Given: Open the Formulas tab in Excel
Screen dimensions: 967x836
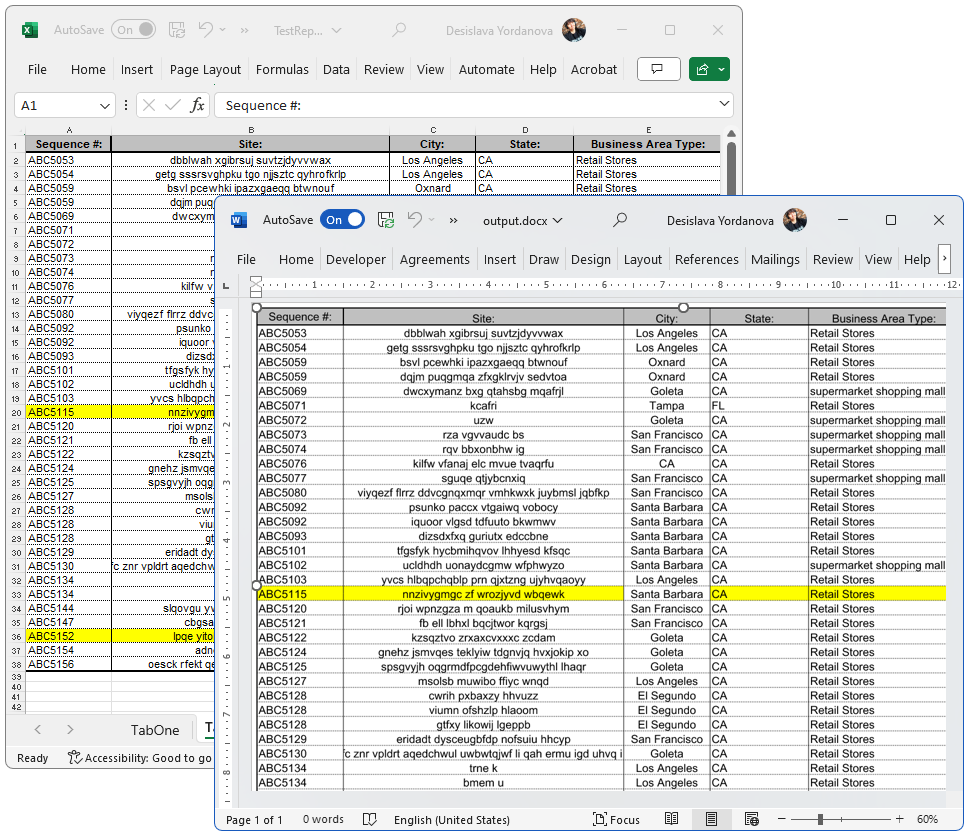Looking at the screenshot, I should 281,69.
